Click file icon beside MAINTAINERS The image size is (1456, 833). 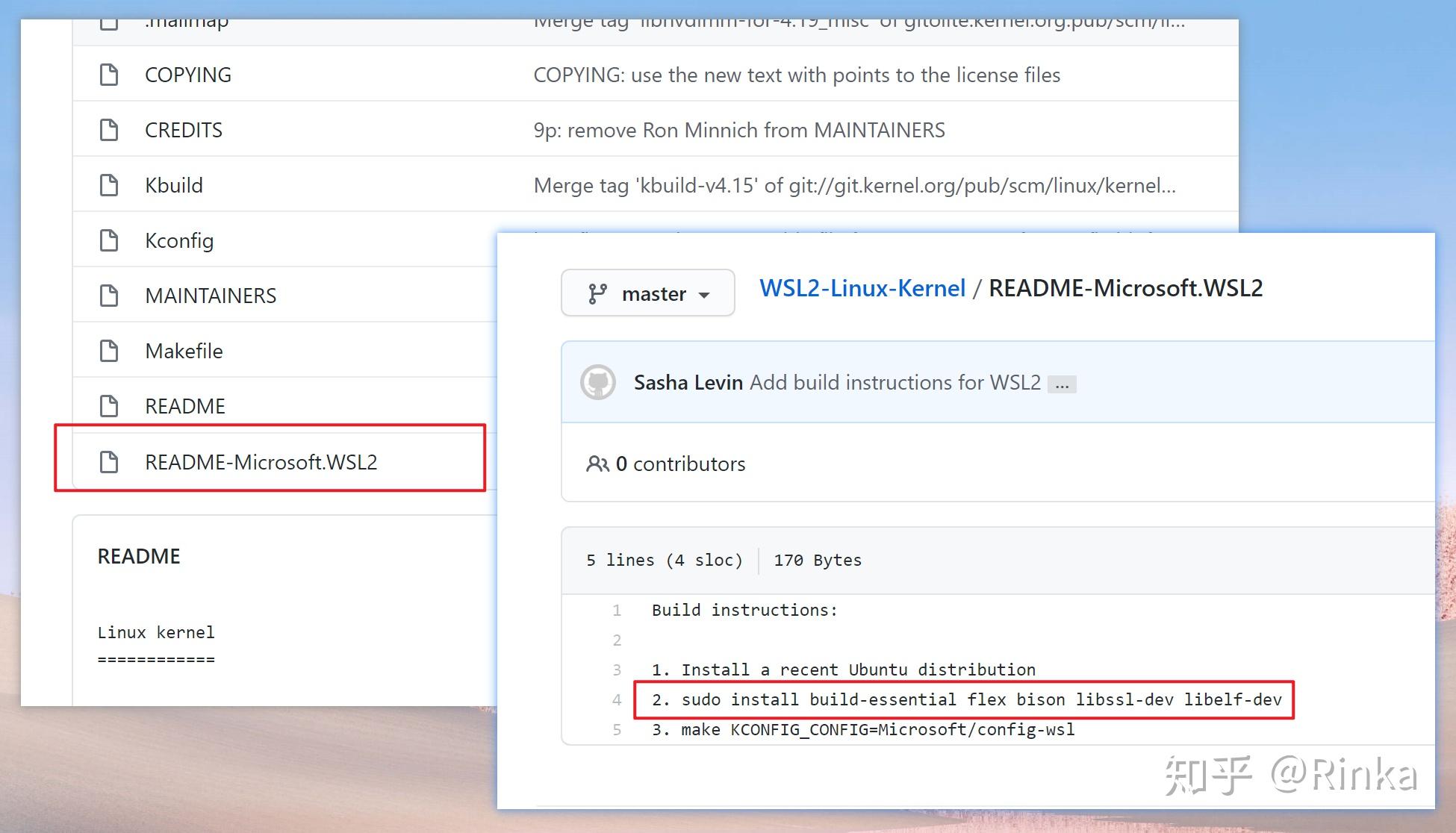109,296
